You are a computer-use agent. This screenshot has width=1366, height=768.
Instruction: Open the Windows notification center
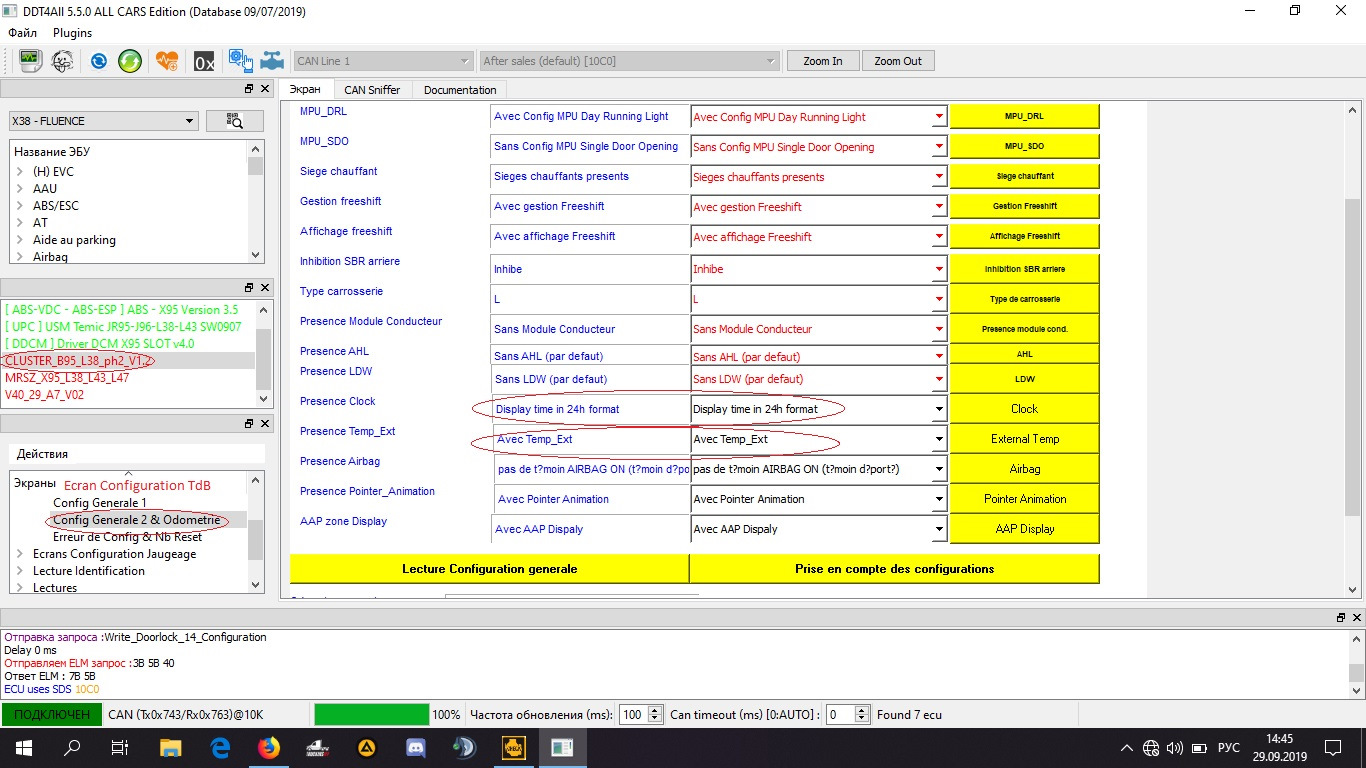coord(1333,747)
